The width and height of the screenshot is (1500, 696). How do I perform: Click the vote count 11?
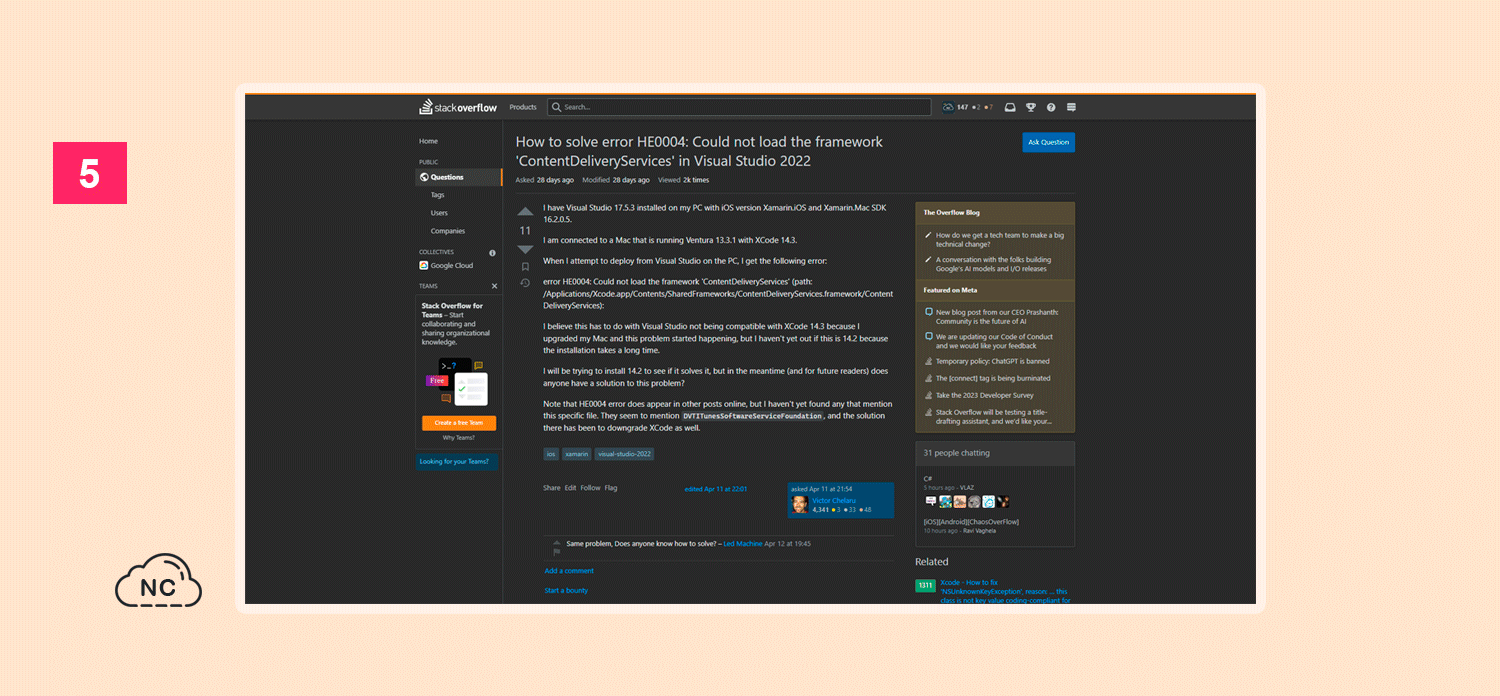pos(525,231)
